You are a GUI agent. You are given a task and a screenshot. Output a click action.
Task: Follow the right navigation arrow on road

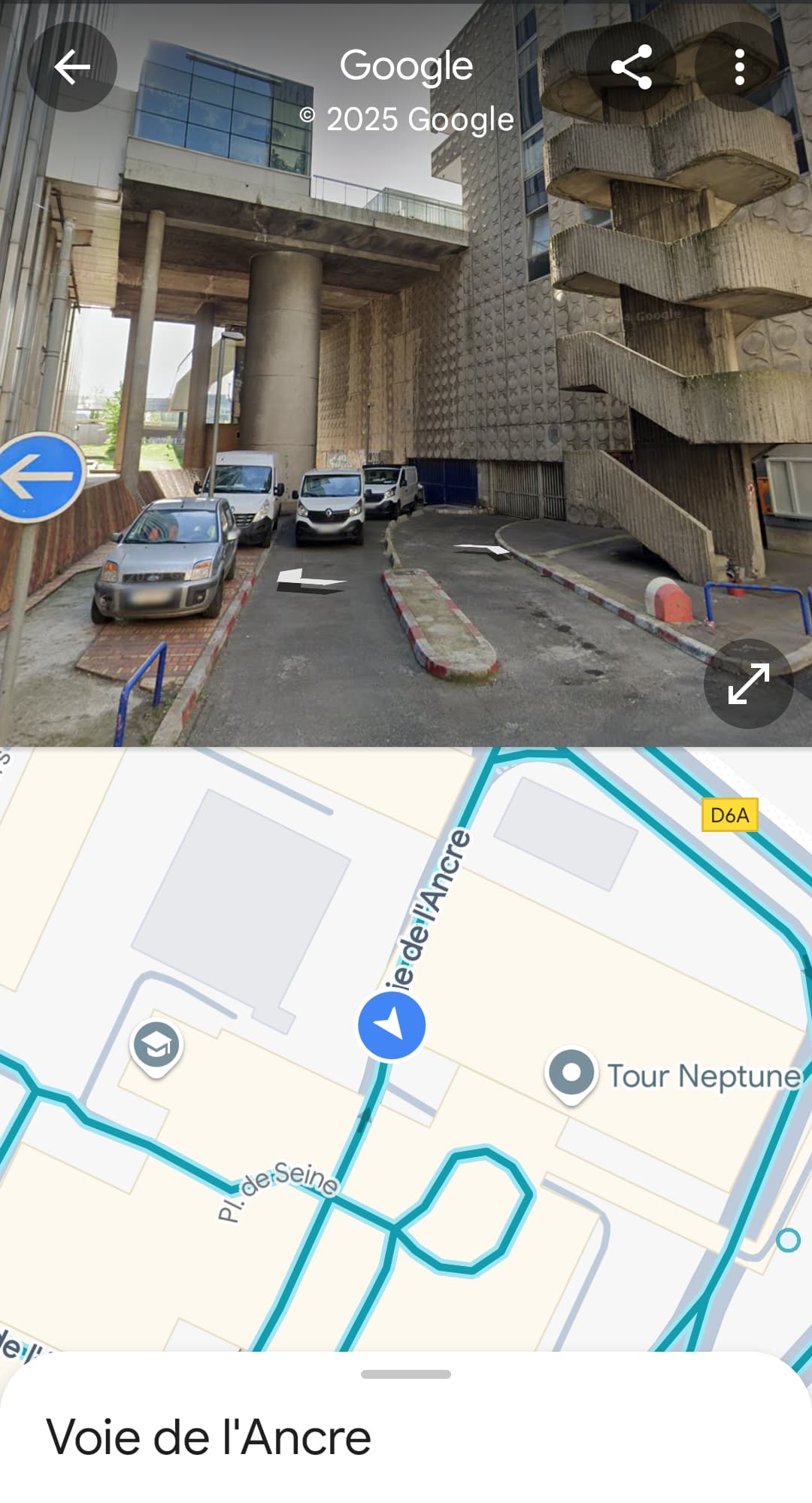pos(483,550)
